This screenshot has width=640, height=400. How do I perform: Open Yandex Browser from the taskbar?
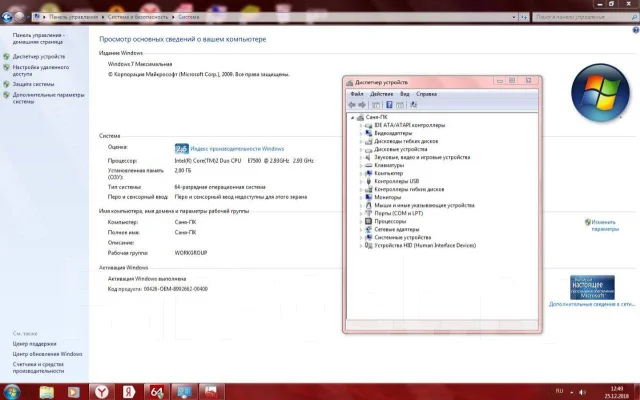(x=102, y=392)
